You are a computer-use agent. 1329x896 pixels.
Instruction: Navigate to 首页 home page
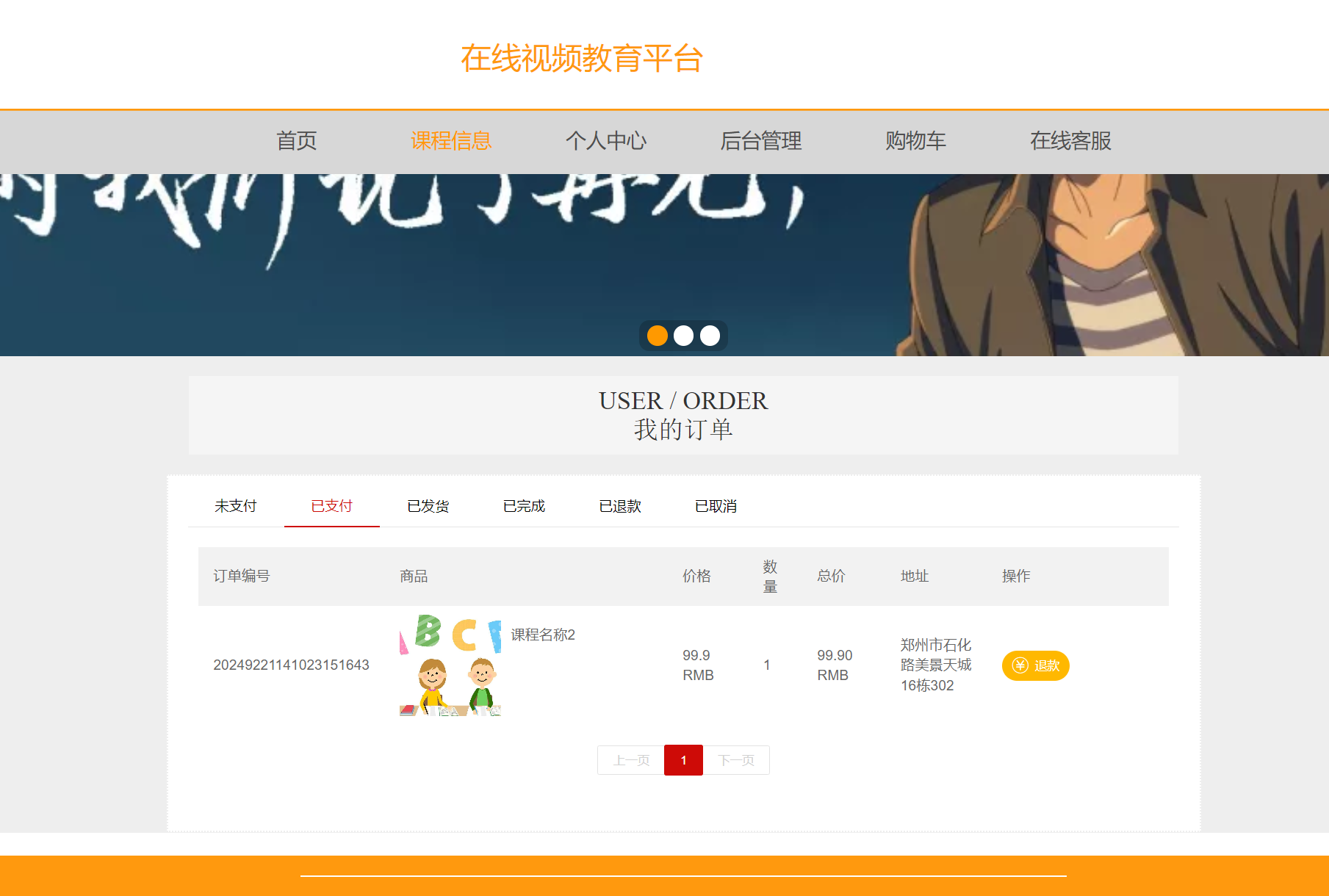(297, 141)
